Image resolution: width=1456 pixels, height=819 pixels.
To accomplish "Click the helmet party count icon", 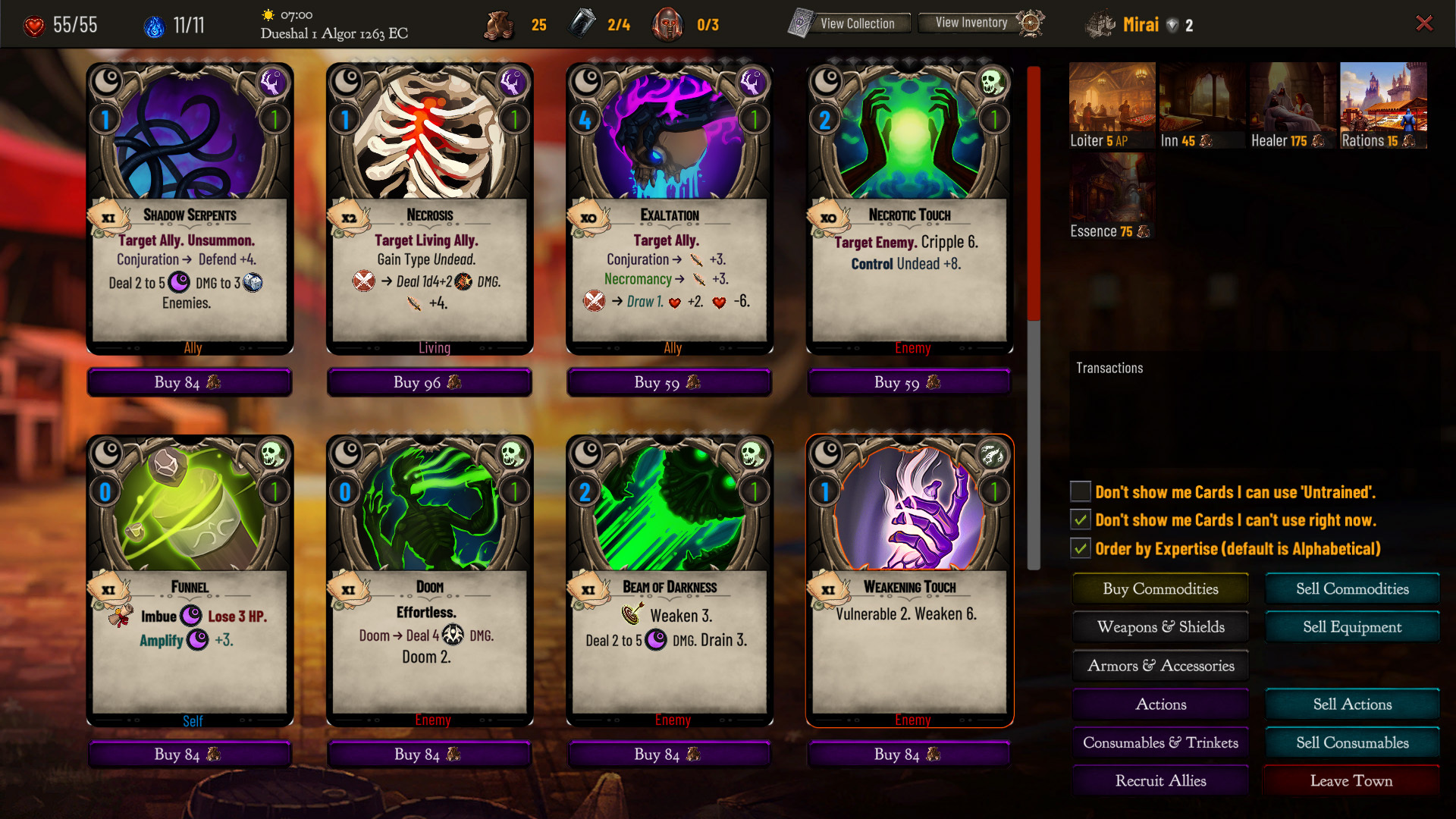I will pyautogui.click(x=667, y=24).
